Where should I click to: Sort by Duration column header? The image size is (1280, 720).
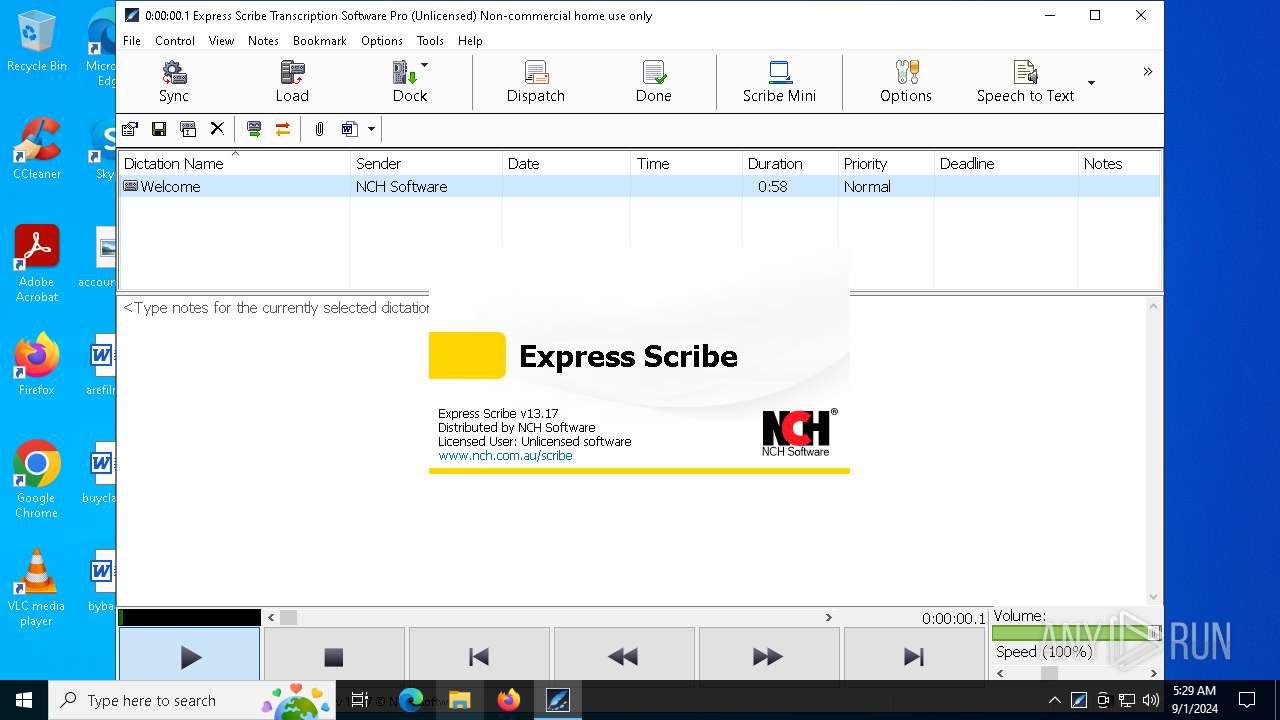click(790, 164)
